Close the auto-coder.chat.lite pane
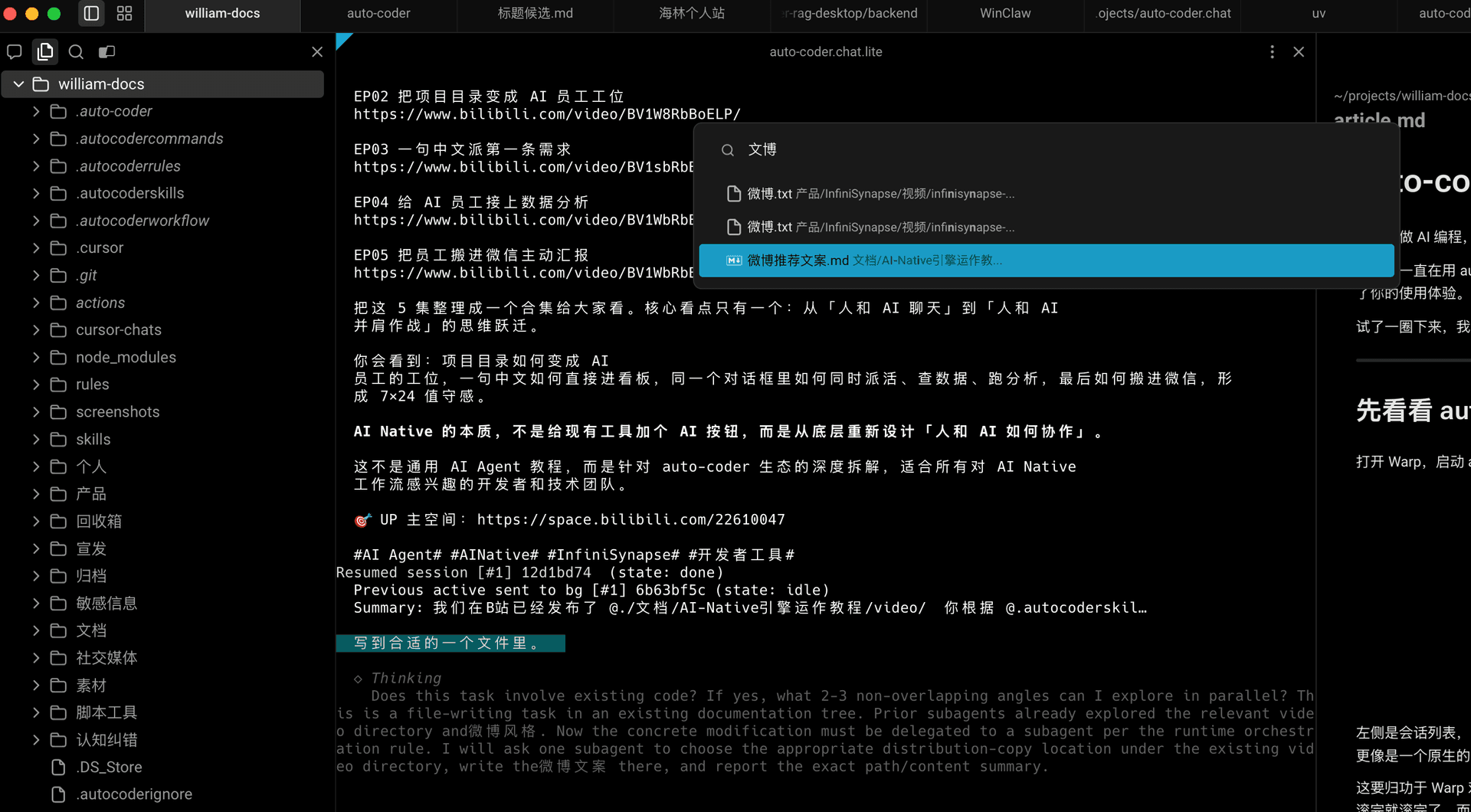 click(1299, 51)
